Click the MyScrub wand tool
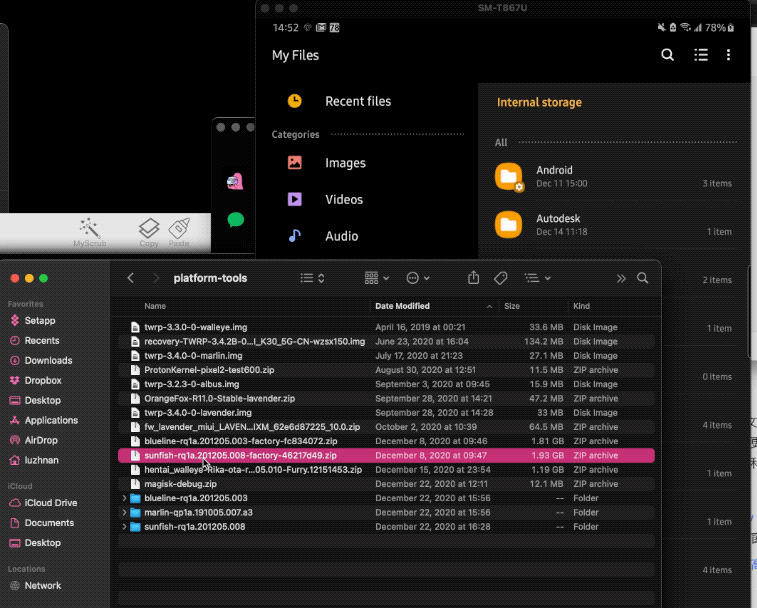This screenshot has width=757, height=608. point(90,232)
